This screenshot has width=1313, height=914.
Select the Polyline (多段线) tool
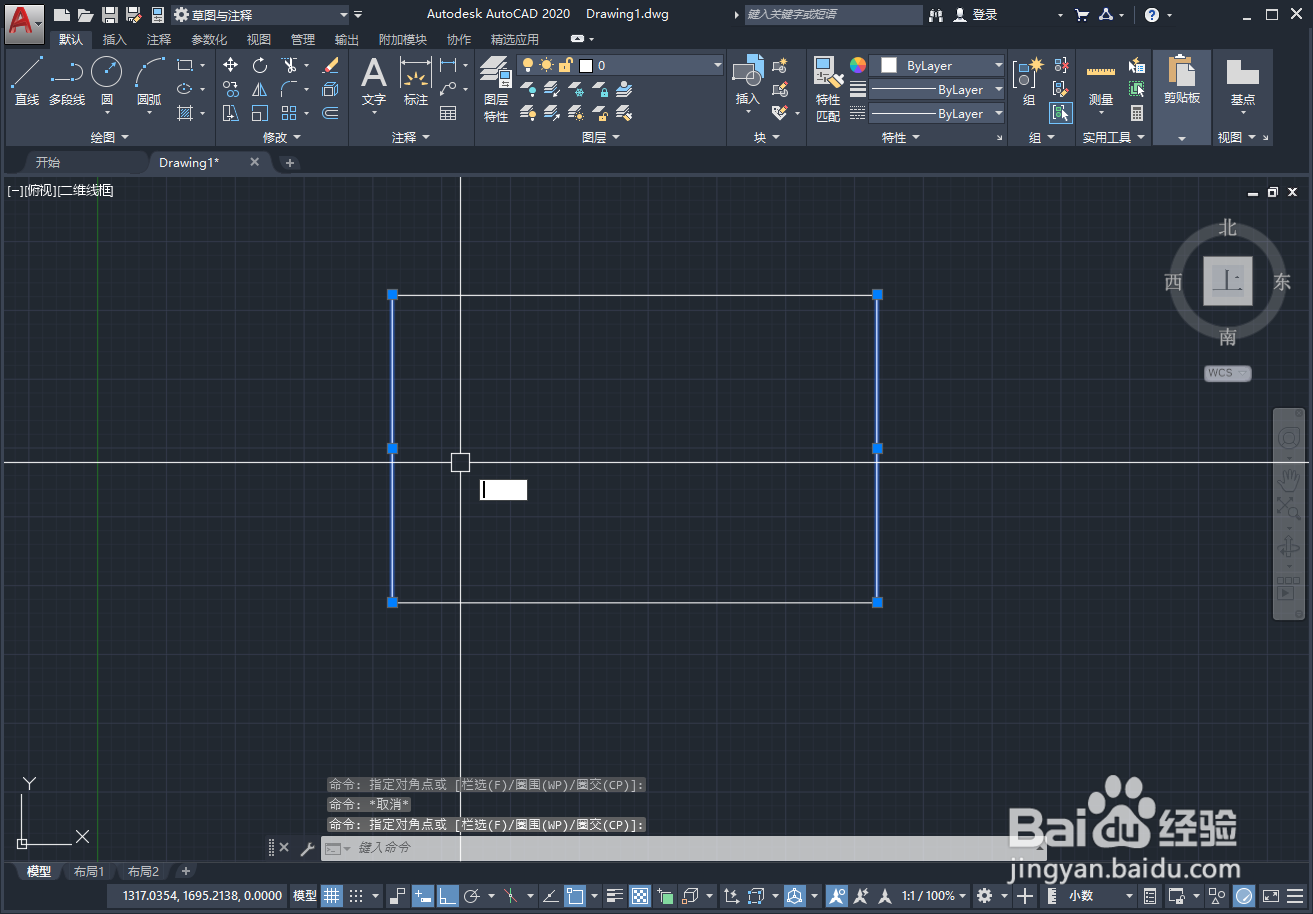67,81
